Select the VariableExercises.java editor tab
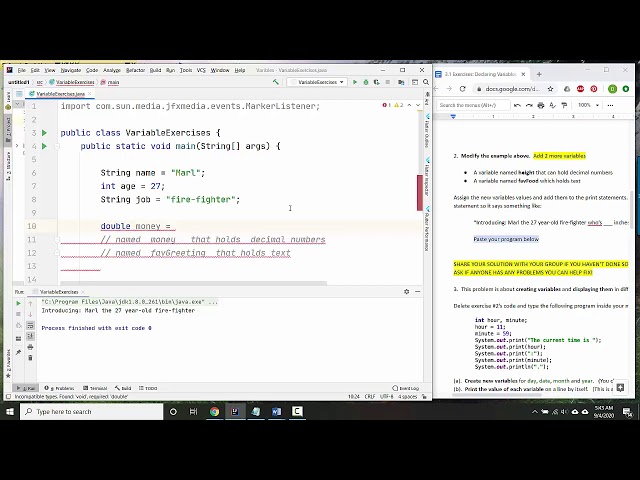This screenshot has width=640, height=480. click(60, 94)
